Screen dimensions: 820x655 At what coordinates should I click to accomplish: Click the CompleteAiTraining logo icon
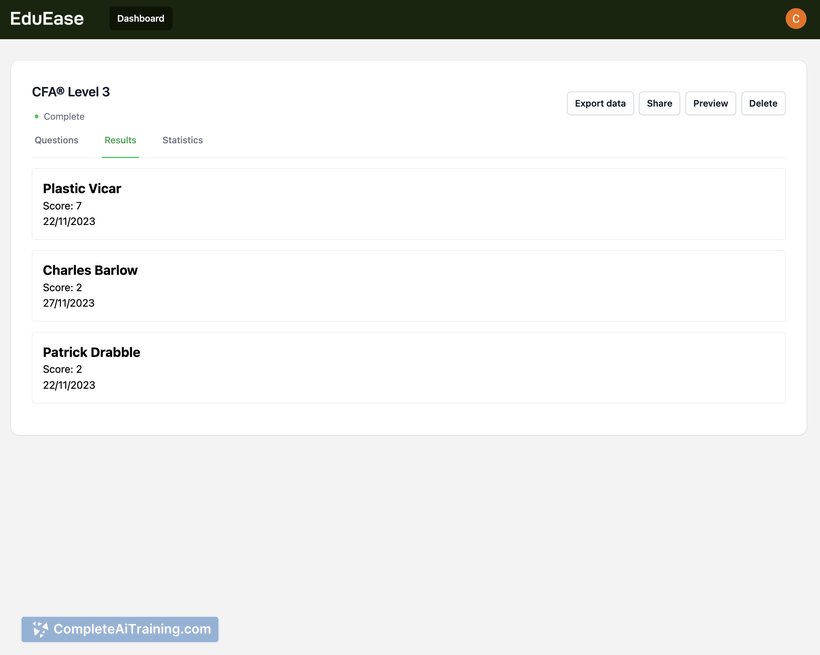pyautogui.click(x=40, y=629)
